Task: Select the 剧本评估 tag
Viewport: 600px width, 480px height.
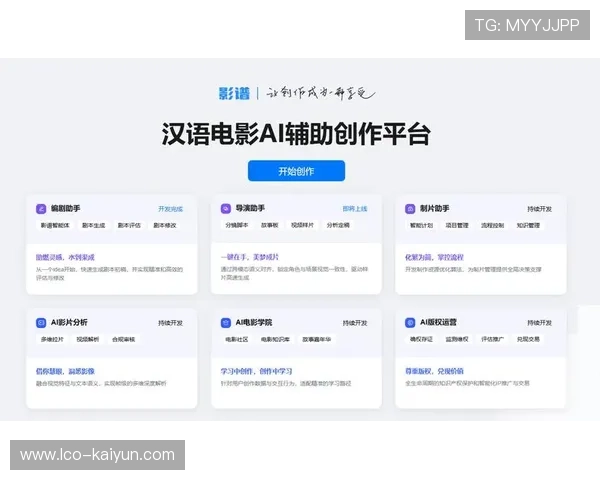Action: pos(129,225)
